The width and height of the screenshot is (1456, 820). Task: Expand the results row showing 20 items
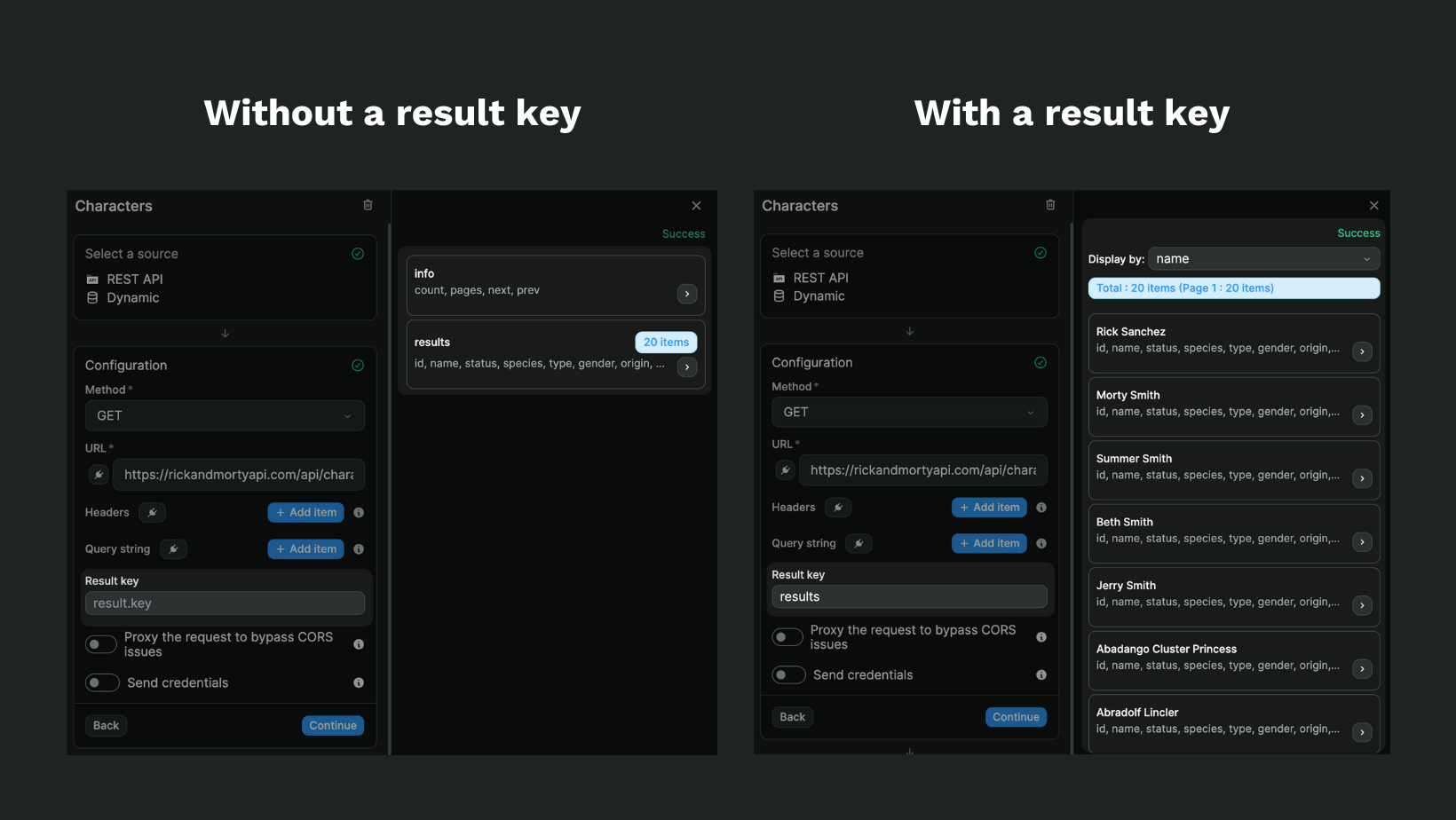click(x=686, y=367)
